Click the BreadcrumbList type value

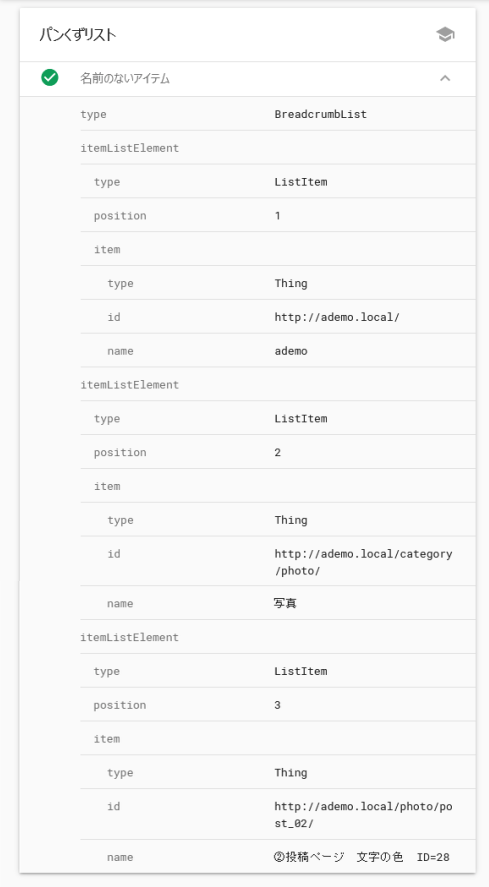[320, 114]
